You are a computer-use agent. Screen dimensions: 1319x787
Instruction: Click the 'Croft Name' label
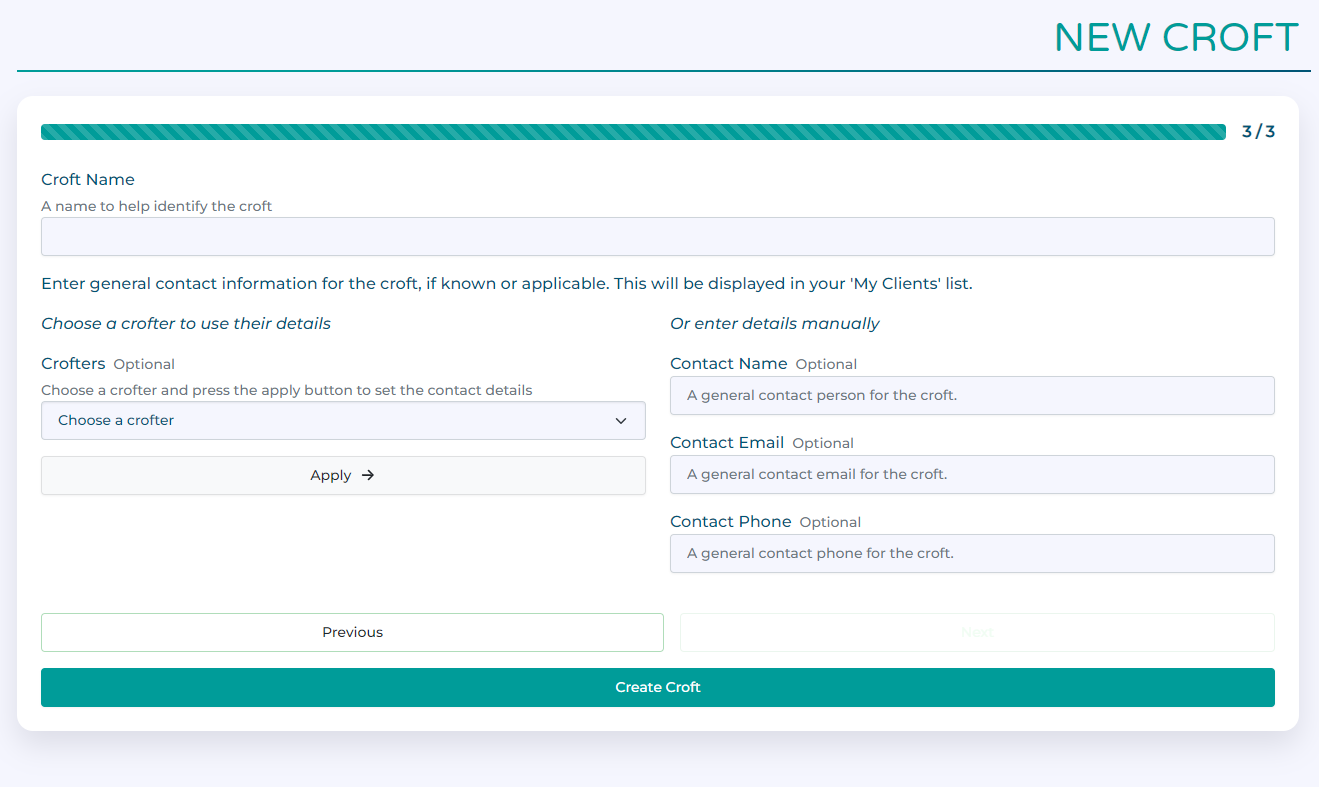point(88,180)
